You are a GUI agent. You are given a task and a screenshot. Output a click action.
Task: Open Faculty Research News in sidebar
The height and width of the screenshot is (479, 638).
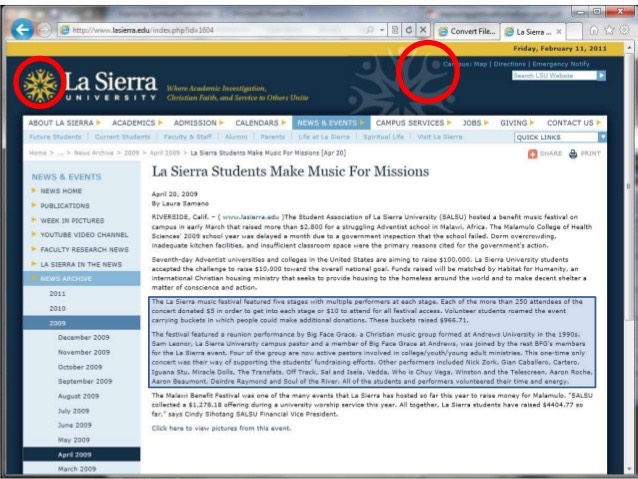pos(84,249)
